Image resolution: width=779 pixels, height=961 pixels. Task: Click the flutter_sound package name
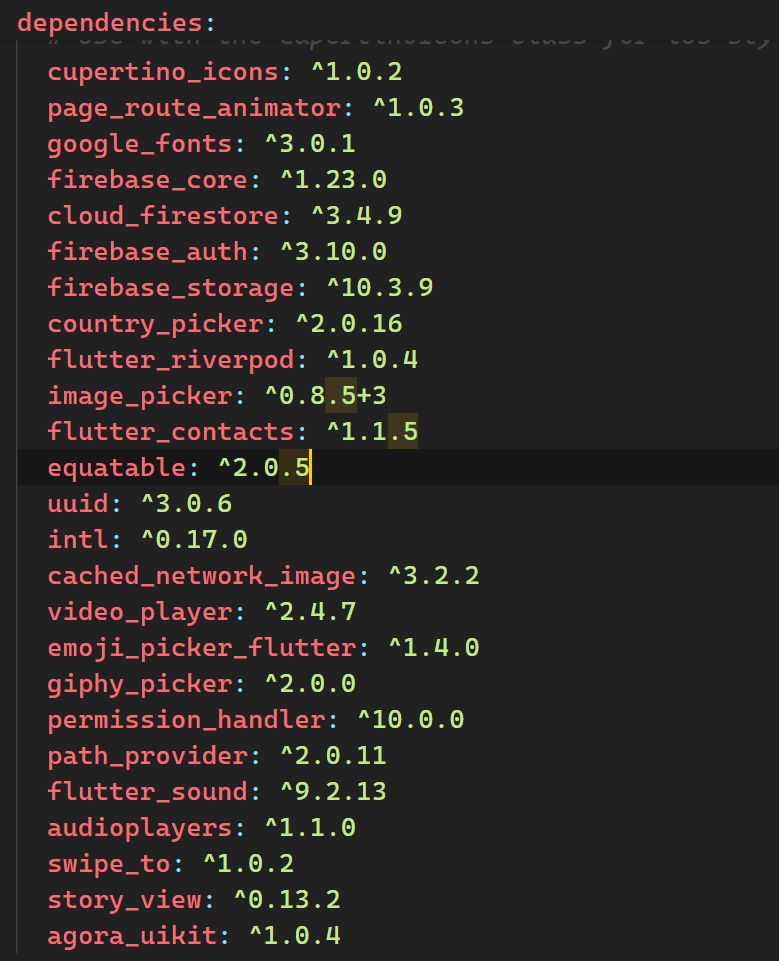(148, 792)
